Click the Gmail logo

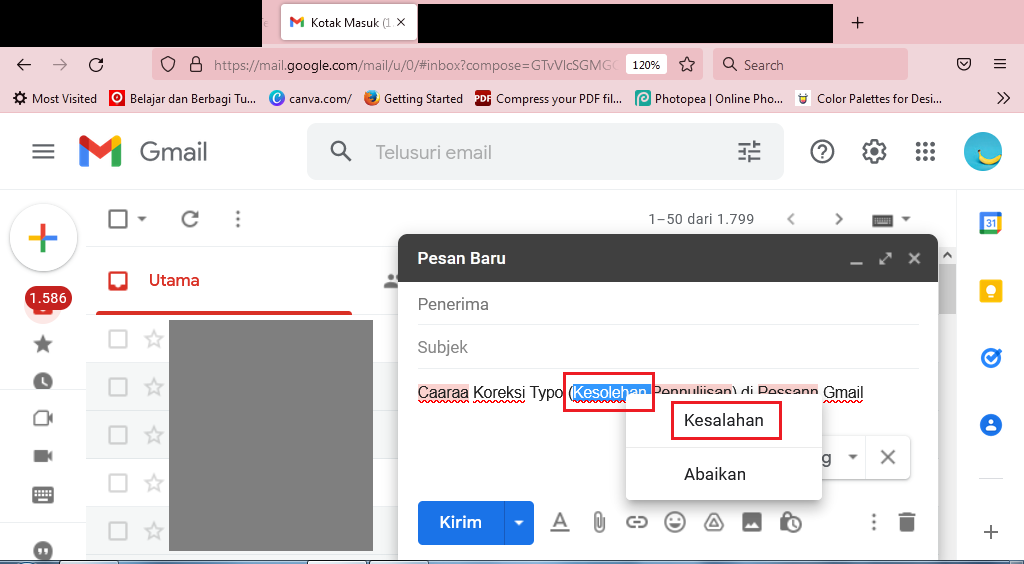(x=143, y=152)
